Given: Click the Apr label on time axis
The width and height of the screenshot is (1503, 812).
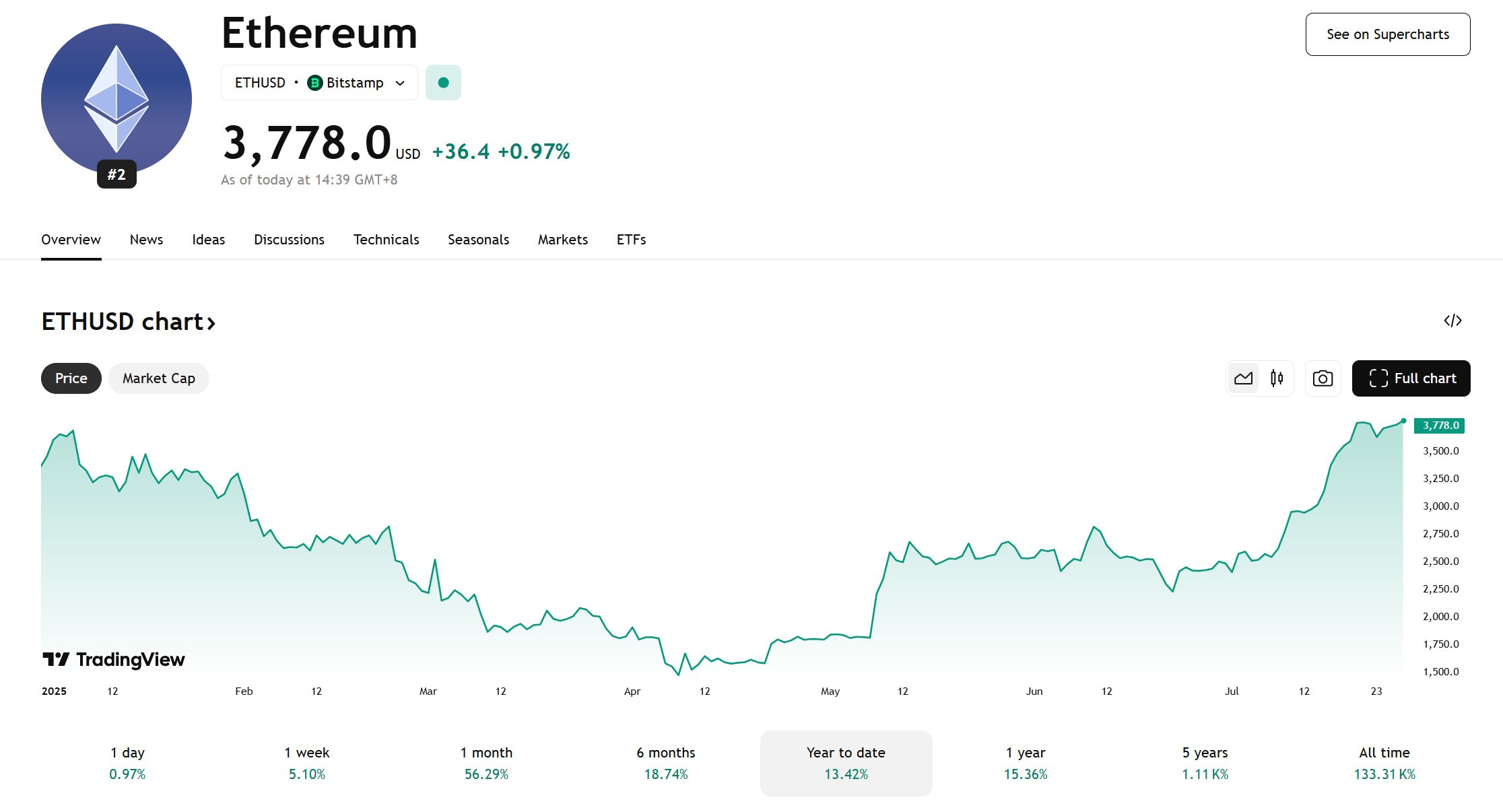Looking at the screenshot, I should (x=632, y=691).
